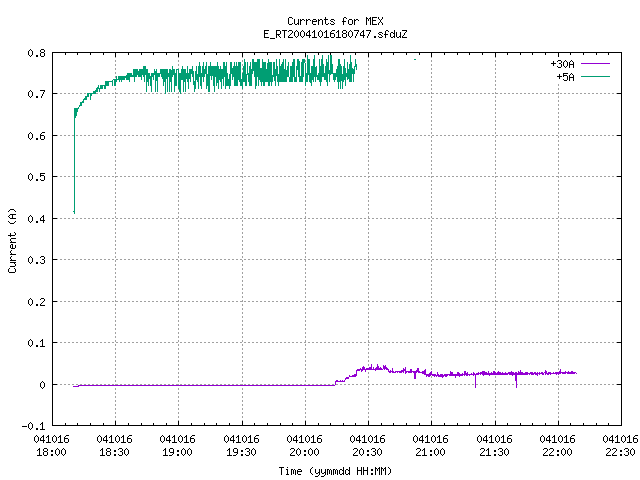Click the 041016 21:00 time tick label
The image size is (640, 480).
pyautogui.click(x=431, y=446)
